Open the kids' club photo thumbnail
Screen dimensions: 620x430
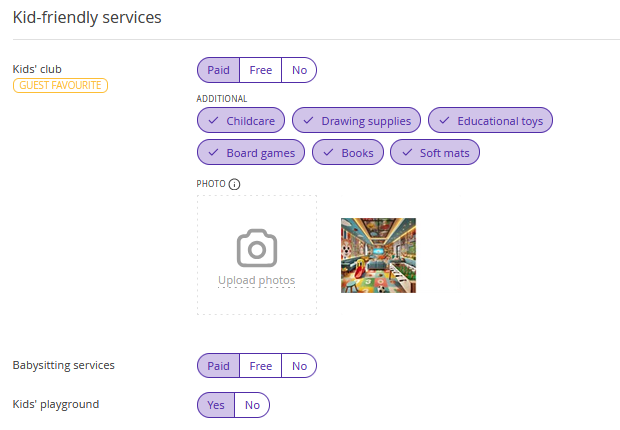pyautogui.click(x=378, y=256)
